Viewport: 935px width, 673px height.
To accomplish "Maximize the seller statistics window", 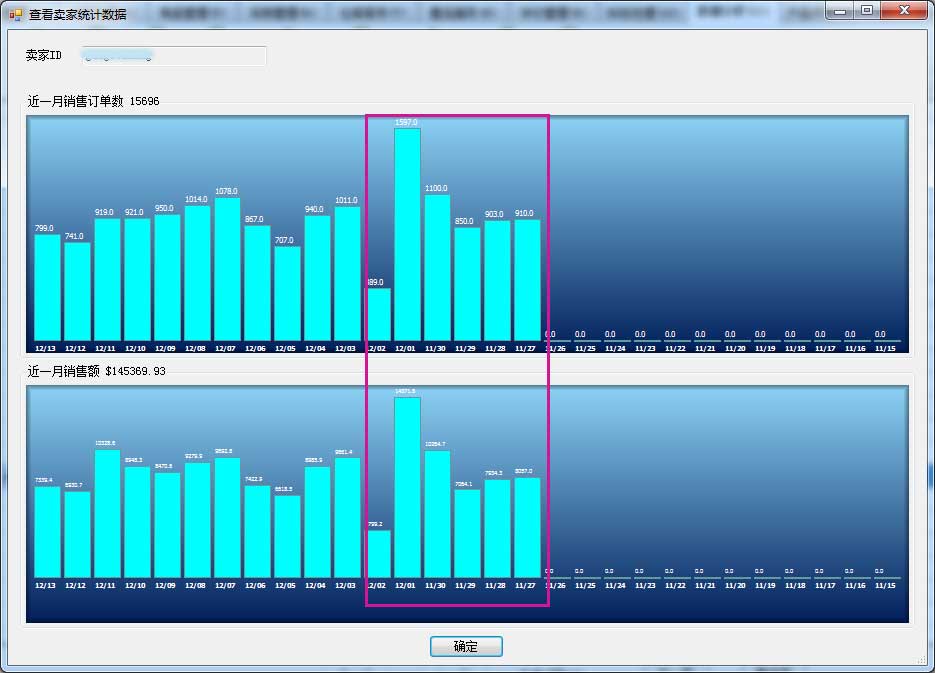I will click(866, 11).
